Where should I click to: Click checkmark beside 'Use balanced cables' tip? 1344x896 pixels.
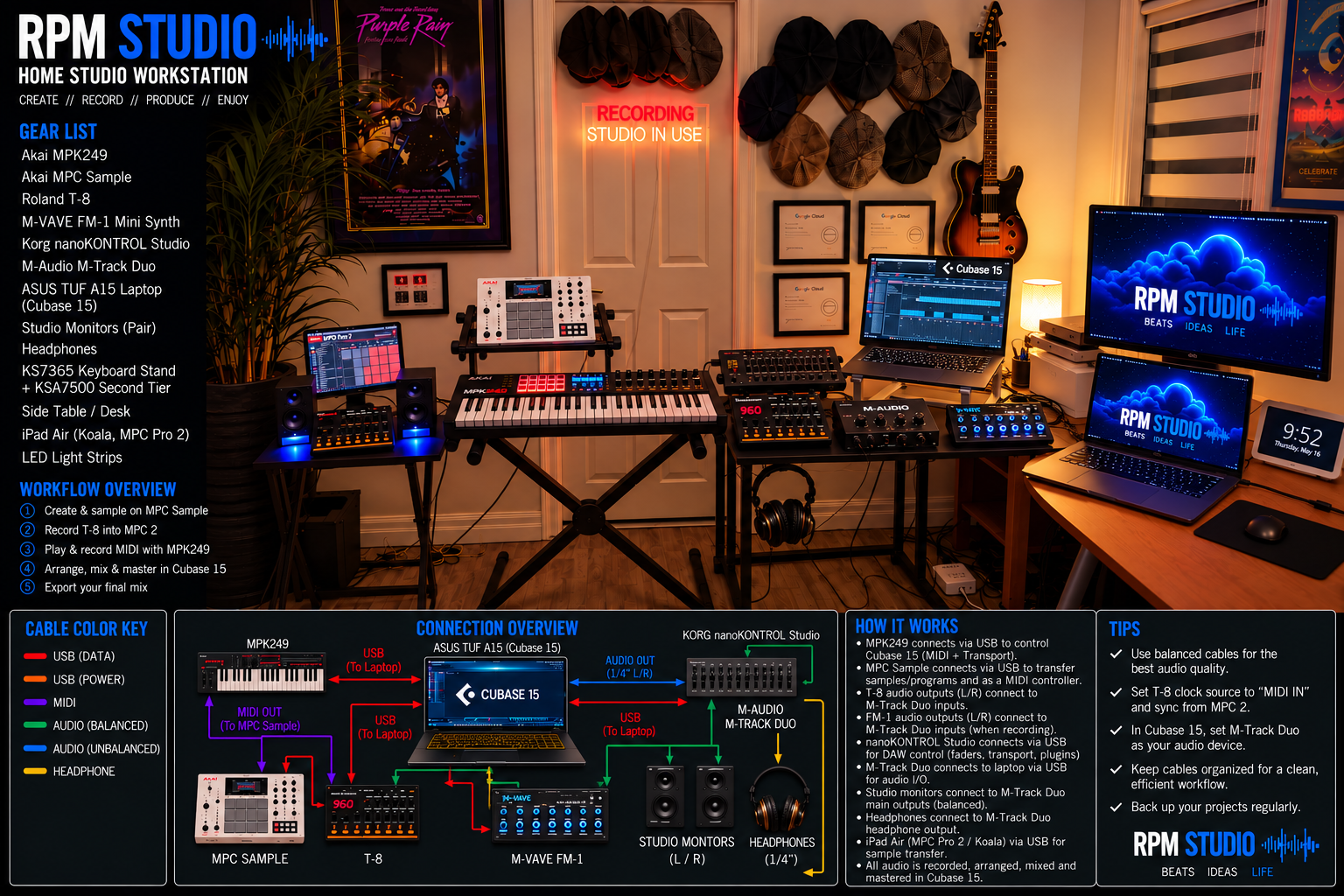(x=1116, y=654)
